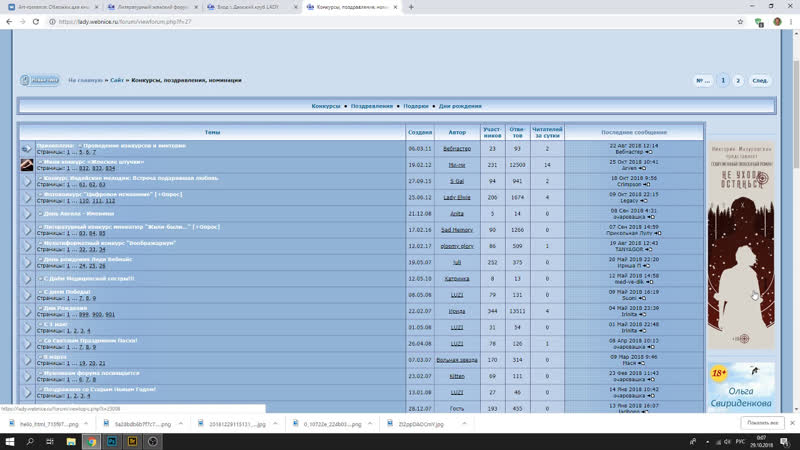View site information icon in address bar
The height and width of the screenshot is (450, 800).
(x=52, y=22)
